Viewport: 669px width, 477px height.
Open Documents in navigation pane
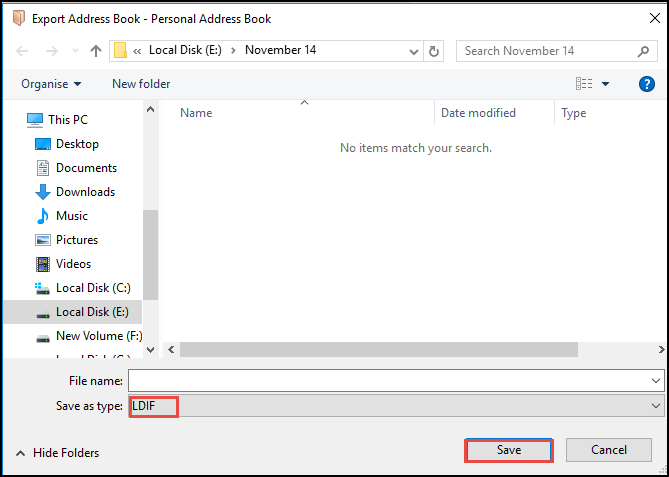click(x=87, y=168)
